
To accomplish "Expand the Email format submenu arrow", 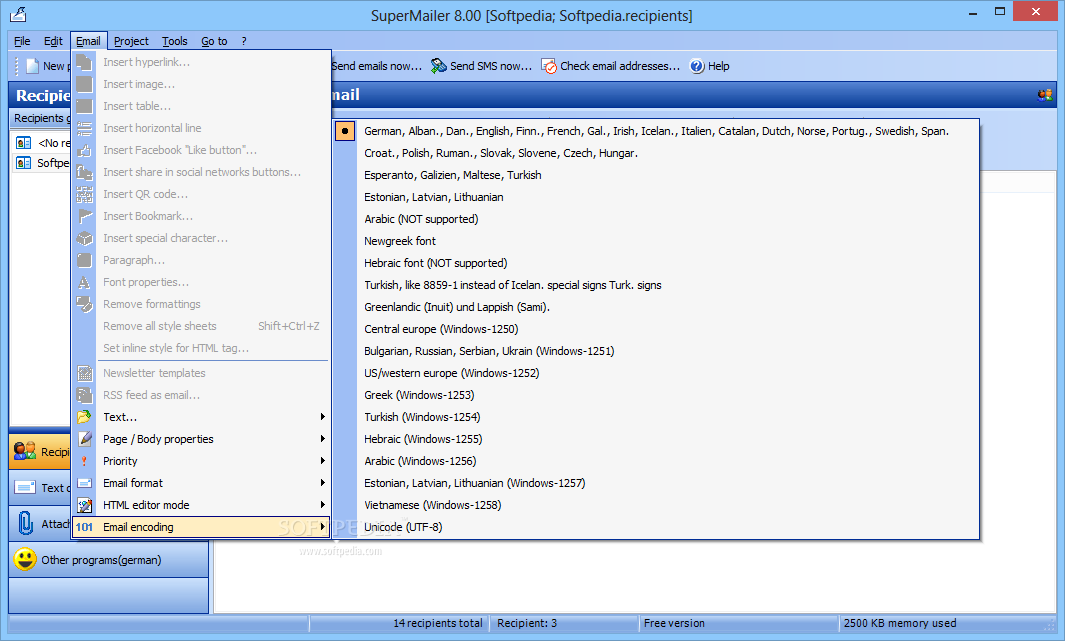I will click(x=323, y=483).
